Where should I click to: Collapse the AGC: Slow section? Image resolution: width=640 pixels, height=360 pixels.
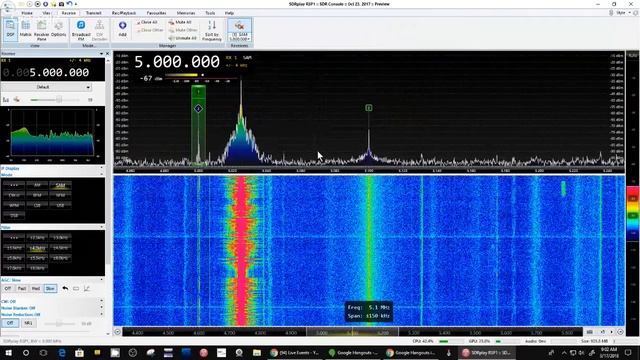click(x=102, y=280)
